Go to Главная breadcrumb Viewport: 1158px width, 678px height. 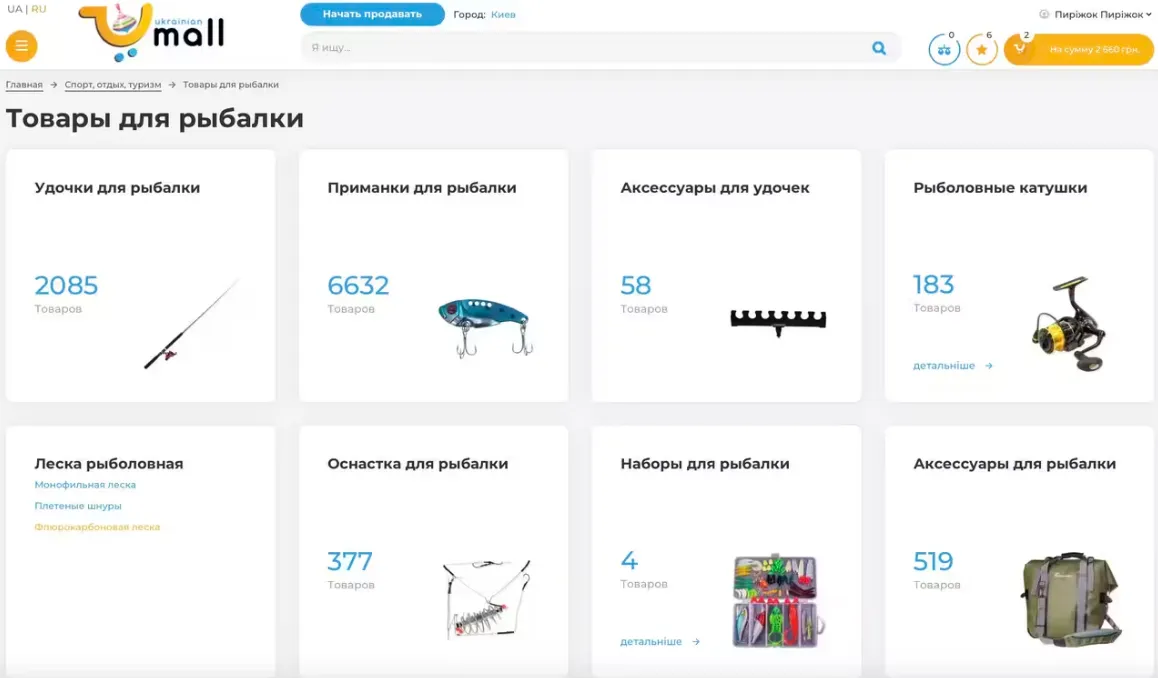[x=24, y=85]
